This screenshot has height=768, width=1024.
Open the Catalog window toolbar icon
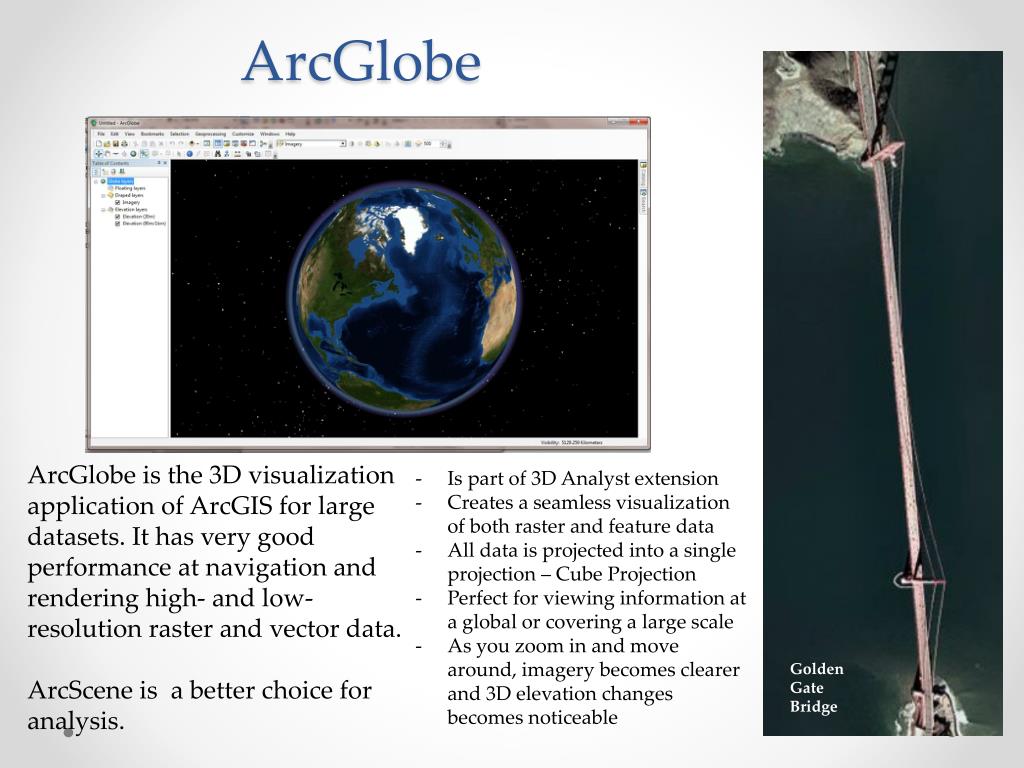pyautogui.click(x=227, y=144)
